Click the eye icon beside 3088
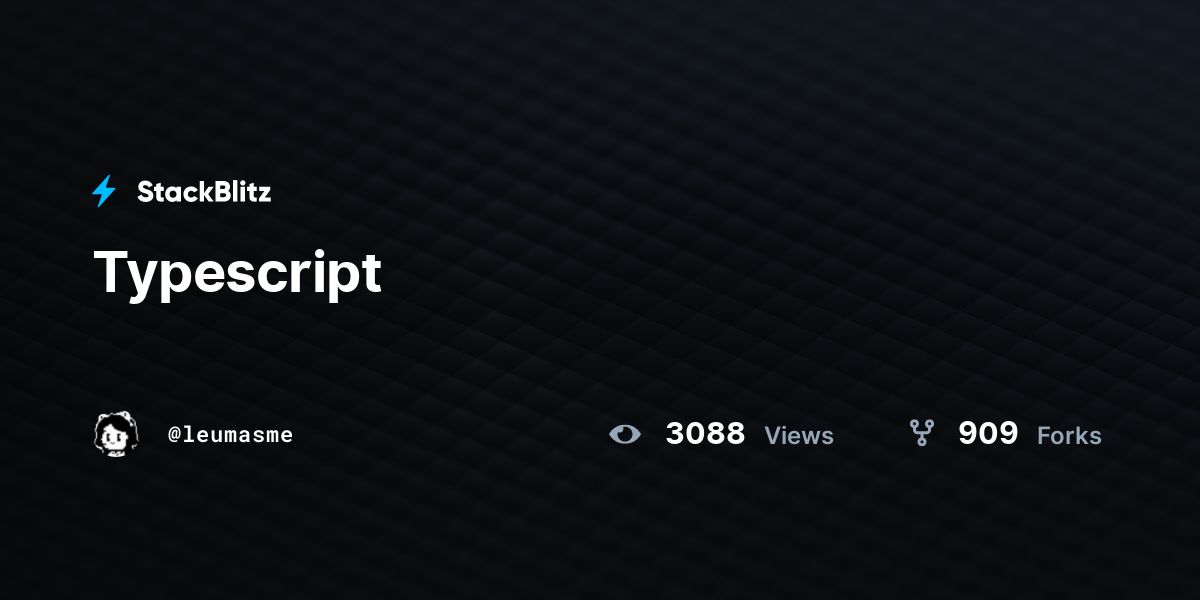Viewport: 1200px width, 600px height. [x=625, y=434]
